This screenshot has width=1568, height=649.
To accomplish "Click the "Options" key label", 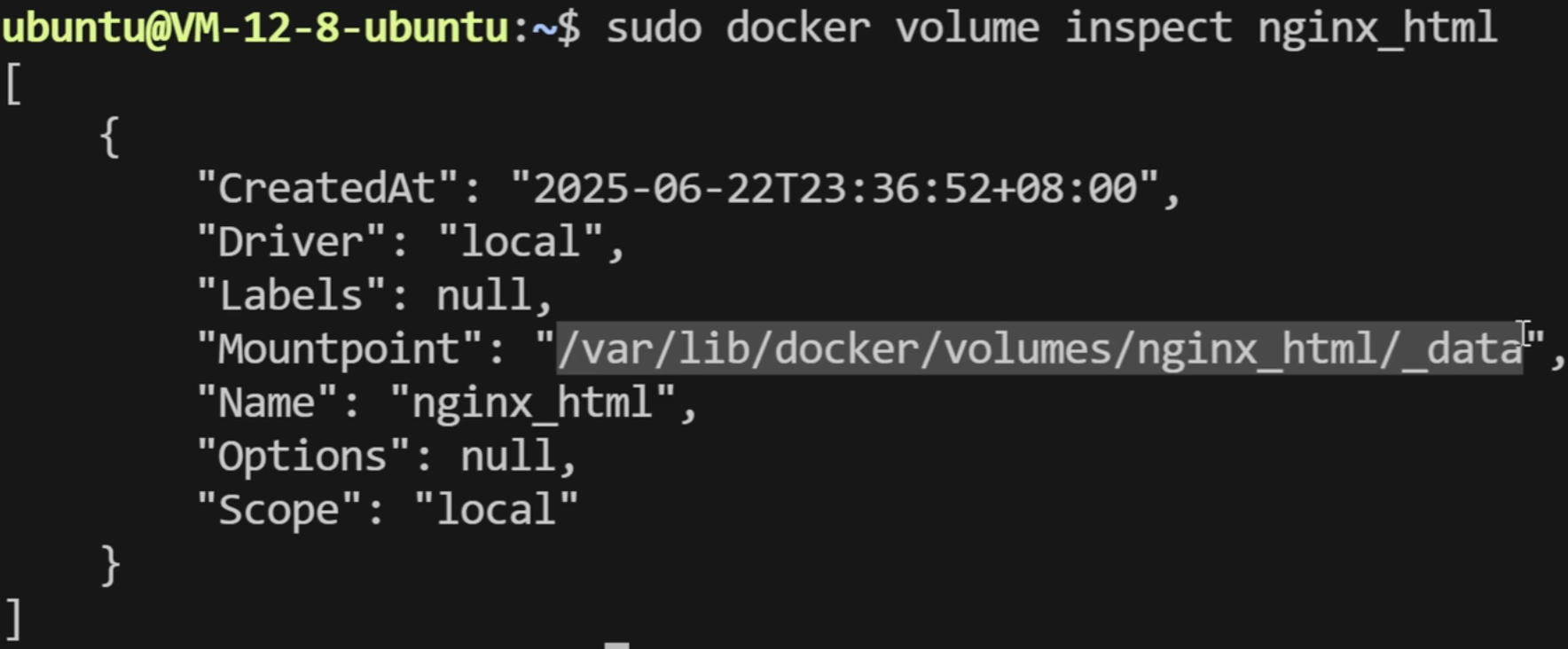I will point(302,457).
